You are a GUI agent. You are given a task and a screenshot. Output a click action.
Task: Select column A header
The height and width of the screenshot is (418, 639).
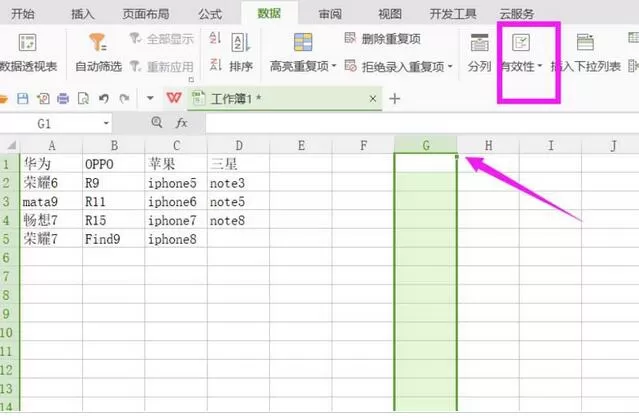tap(51, 145)
